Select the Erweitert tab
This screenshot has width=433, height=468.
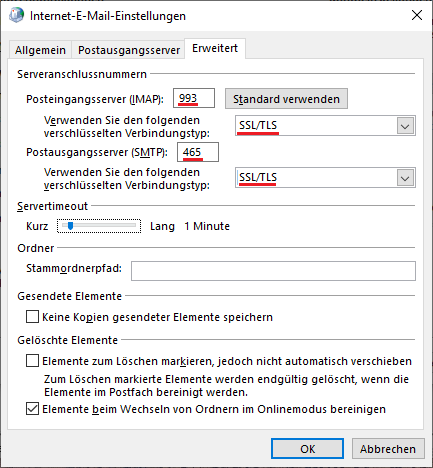click(x=215, y=48)
